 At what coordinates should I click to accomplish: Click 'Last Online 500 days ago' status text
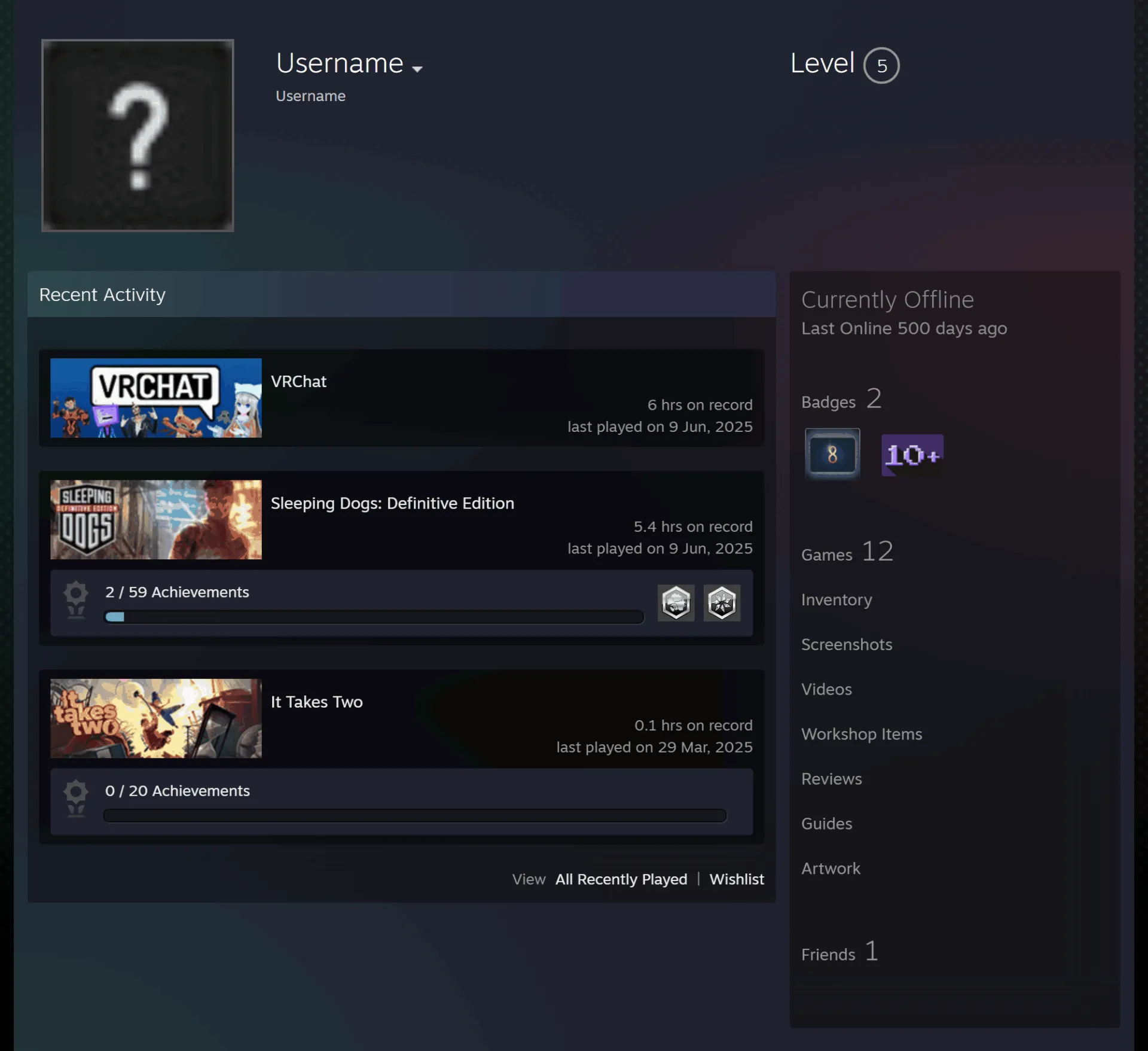pos(904,328)
